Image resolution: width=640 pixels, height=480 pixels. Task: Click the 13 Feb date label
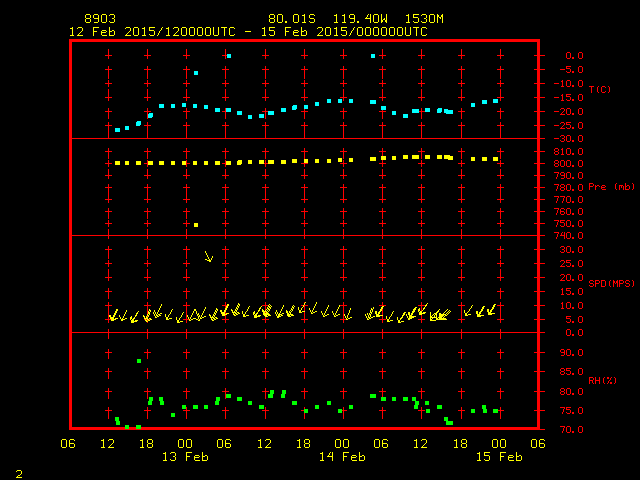tap(185, 457)
